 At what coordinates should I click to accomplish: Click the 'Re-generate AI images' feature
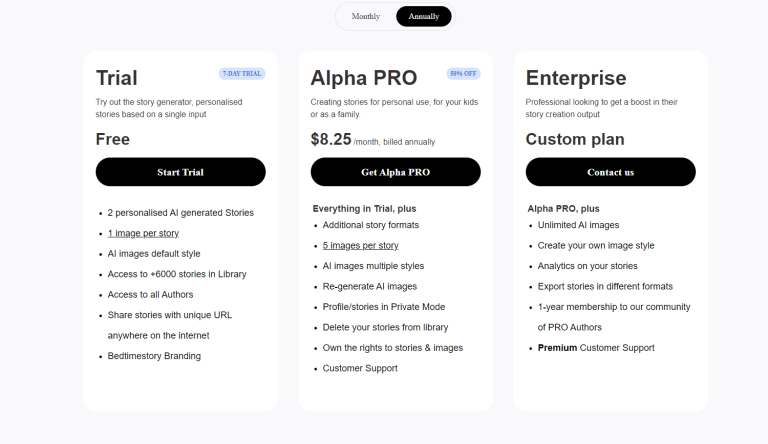370,286
